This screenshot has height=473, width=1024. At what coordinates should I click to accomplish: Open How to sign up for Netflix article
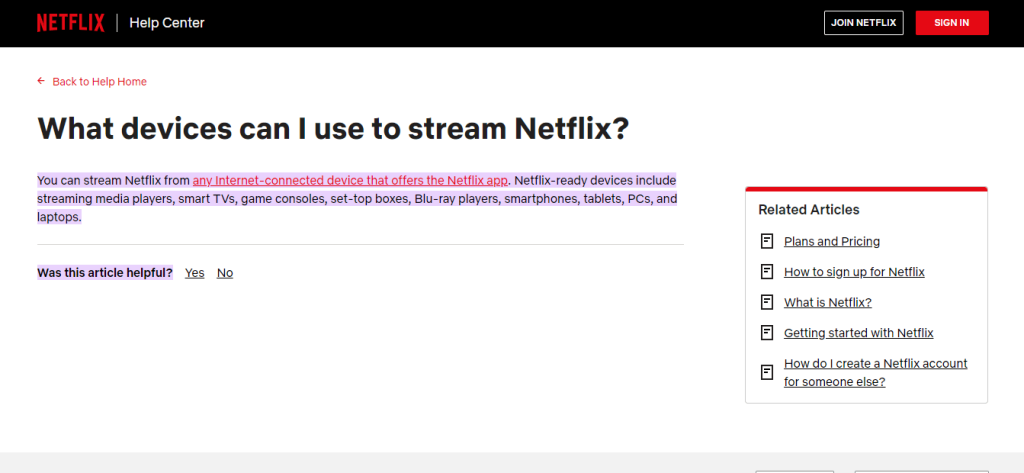click(x=854, y=272)
